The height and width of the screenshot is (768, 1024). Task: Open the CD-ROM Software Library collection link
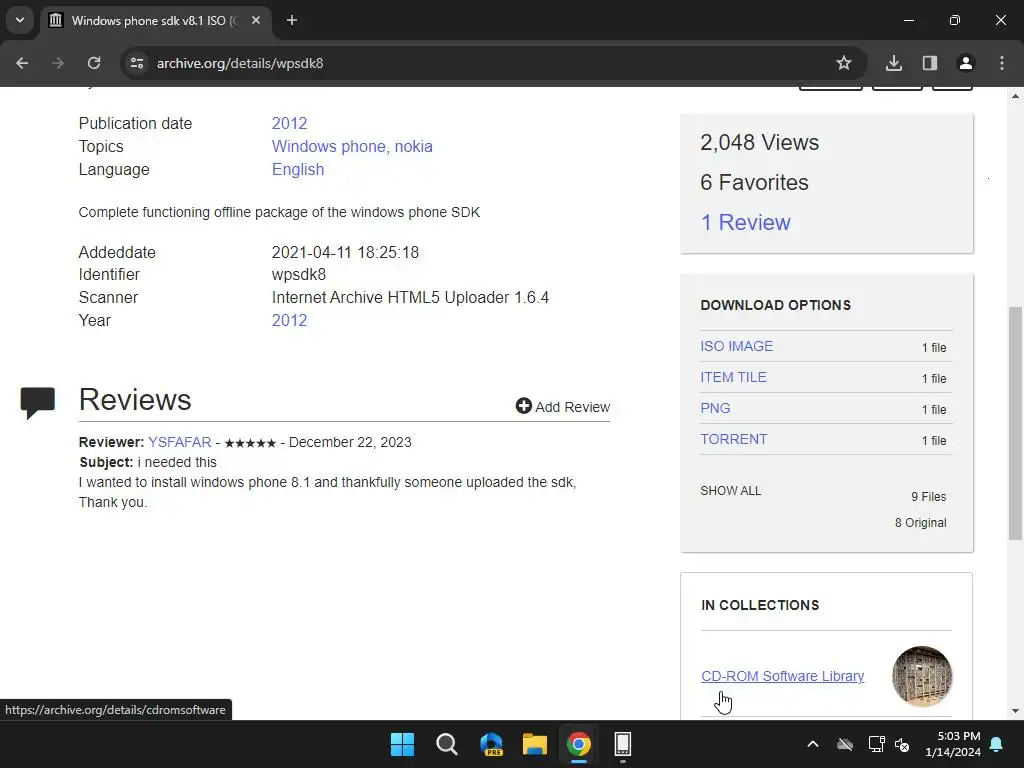coord(782,677)
